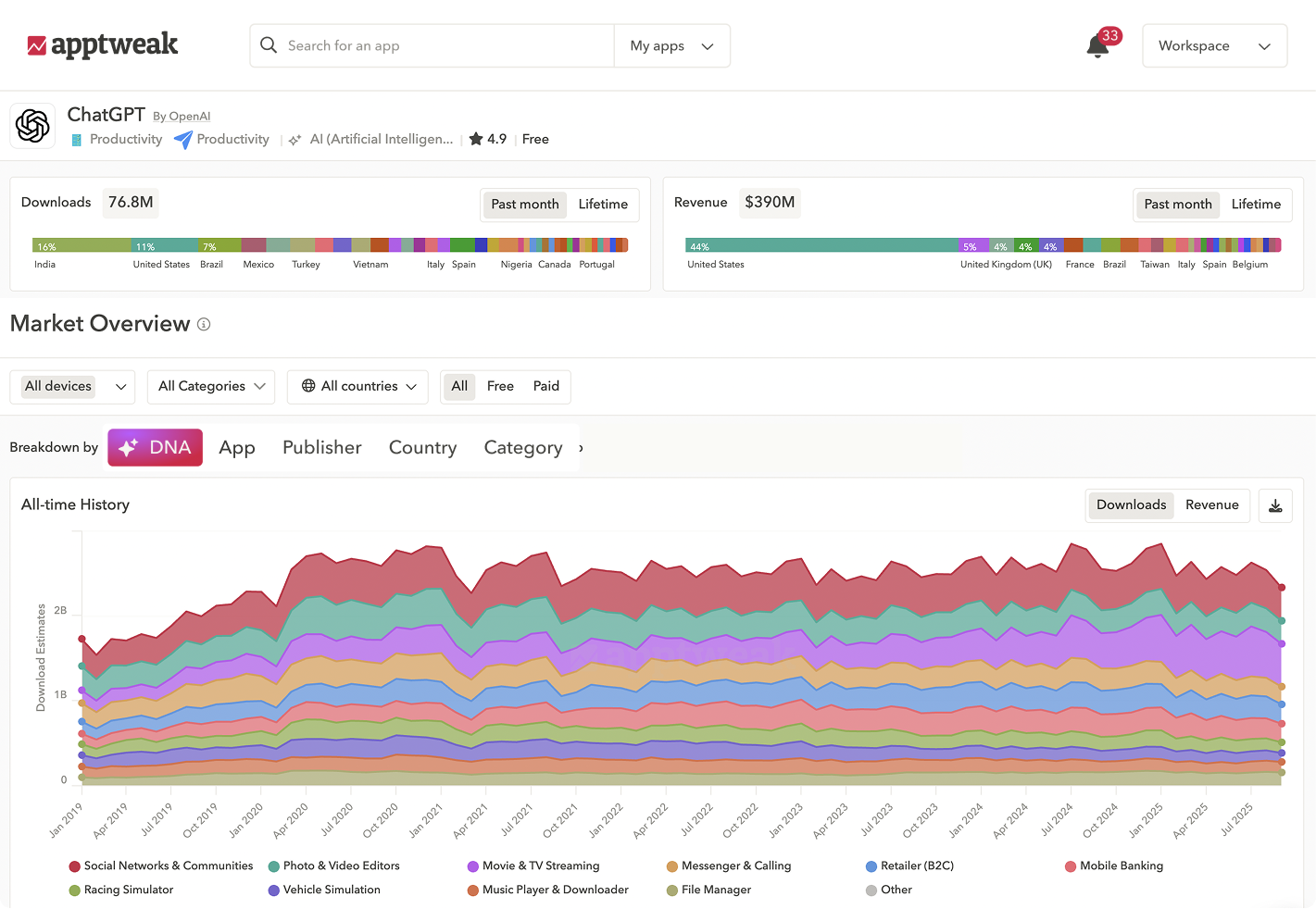Screen dimensions: 1316x909
Task: Click the United Kingdom (UK) revenue label
Action: point(1006,265)
